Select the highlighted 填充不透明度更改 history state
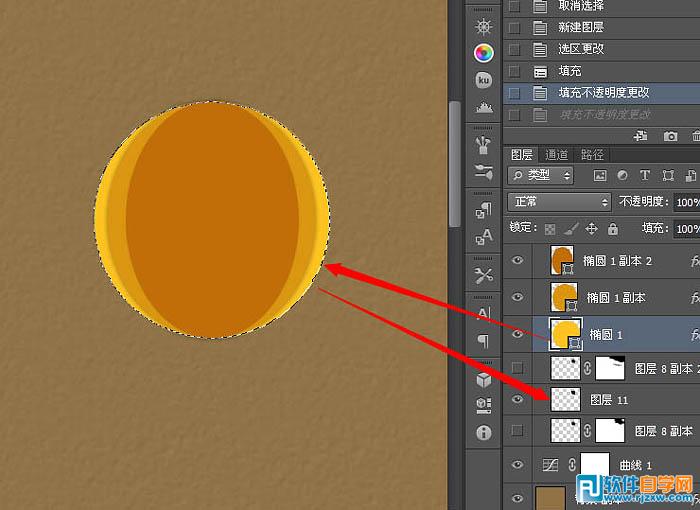This screenshot has height=510, width=700. pyautogui.click(x=602, y=93)
